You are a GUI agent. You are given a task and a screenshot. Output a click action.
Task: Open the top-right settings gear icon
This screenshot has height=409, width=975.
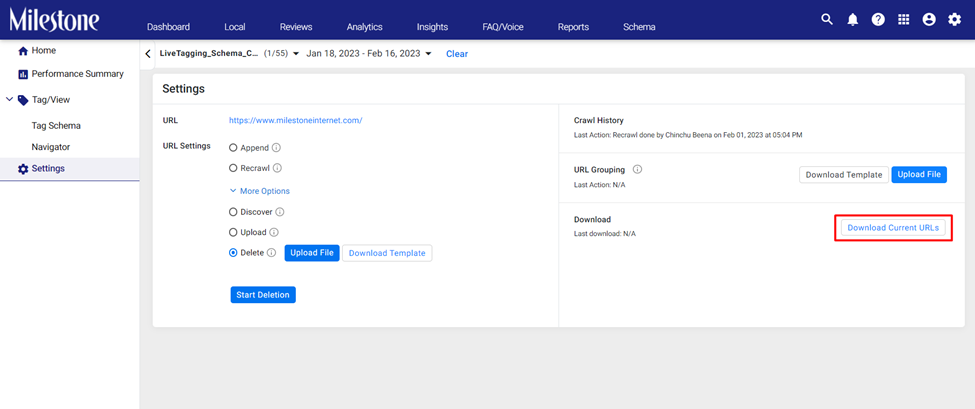coord(954,20)
